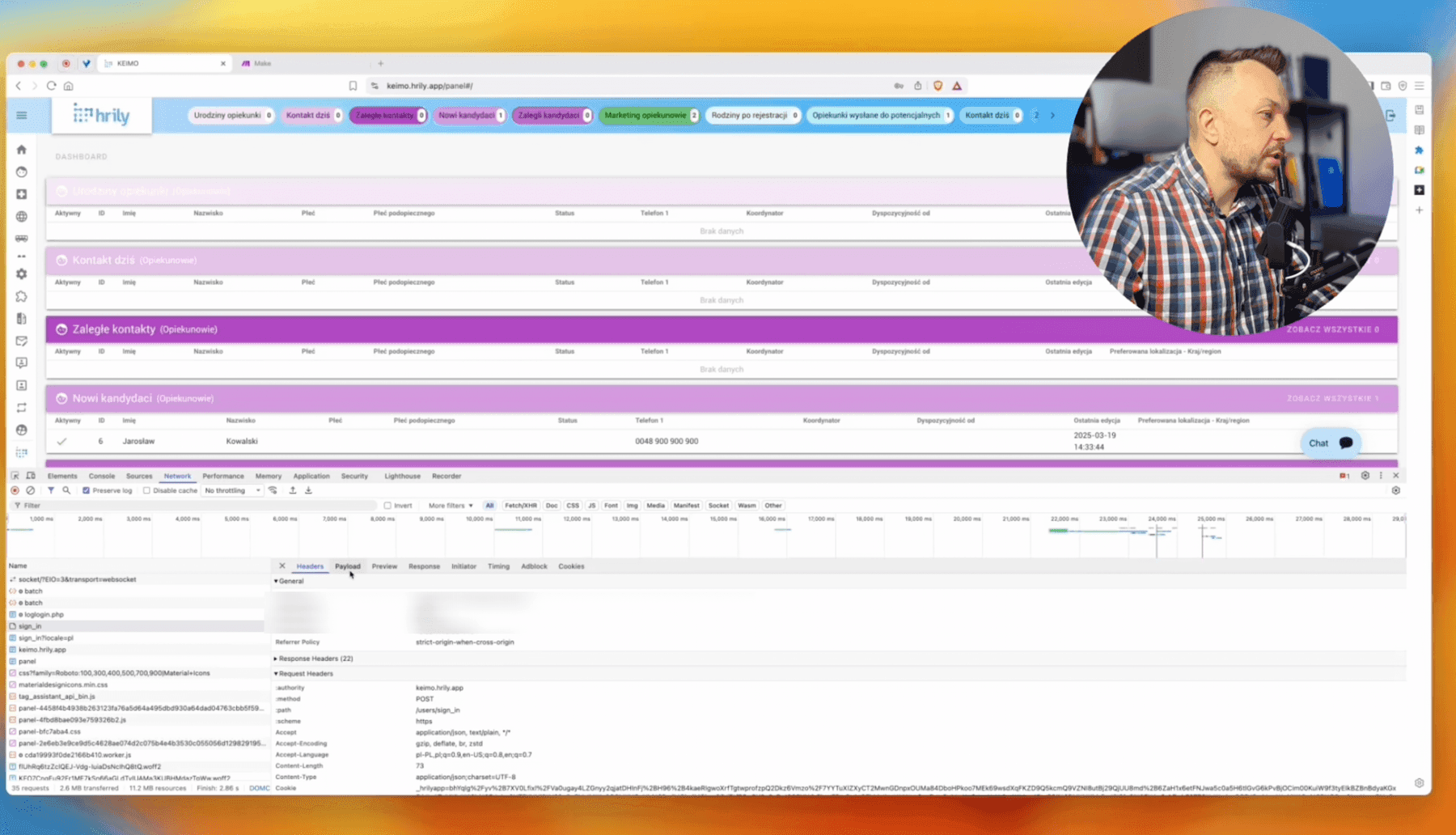
Task: Click the Marketing opiekunowie filter chip
Action: pos(650,116)
